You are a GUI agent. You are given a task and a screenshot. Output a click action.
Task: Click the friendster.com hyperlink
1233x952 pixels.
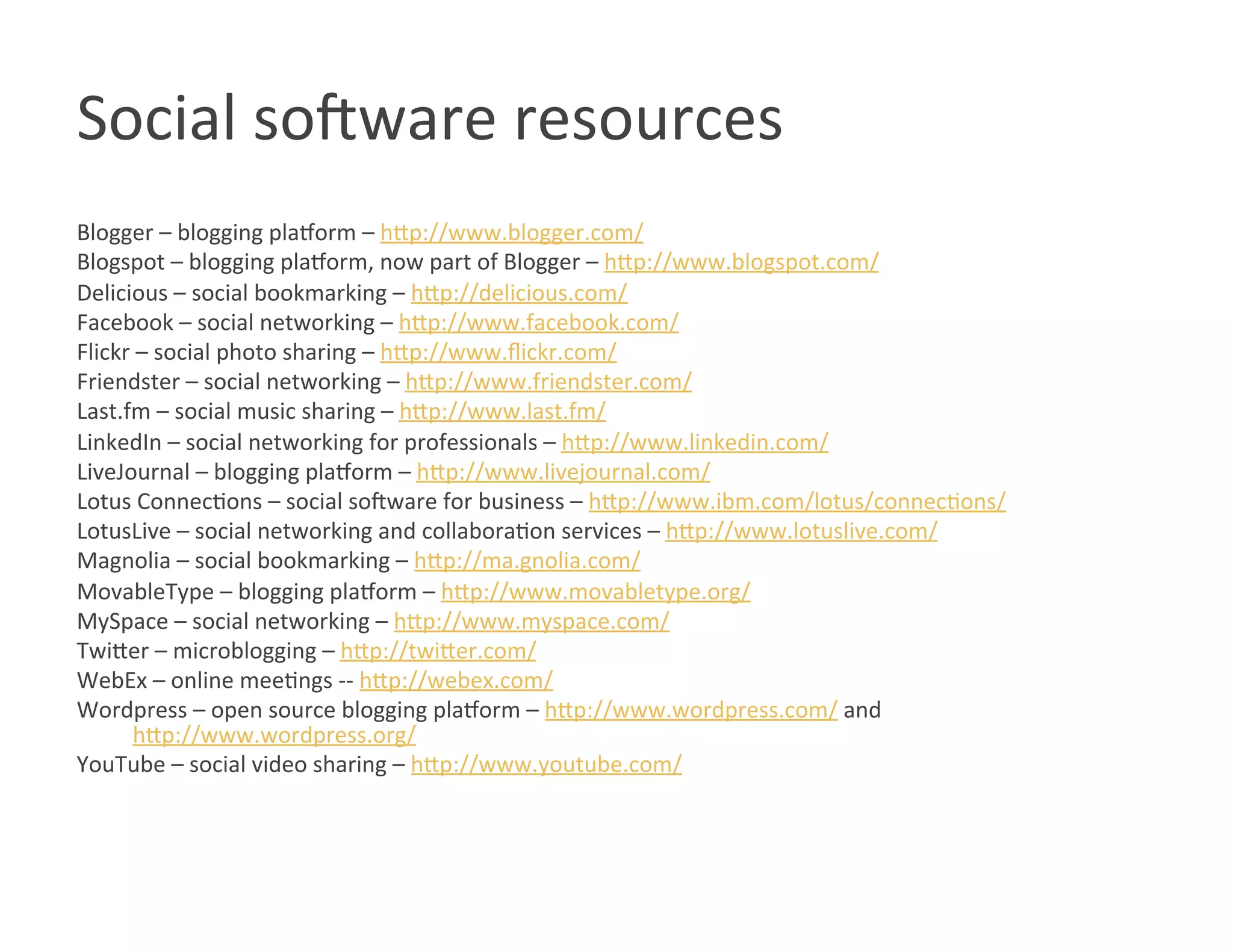(548, 382)
